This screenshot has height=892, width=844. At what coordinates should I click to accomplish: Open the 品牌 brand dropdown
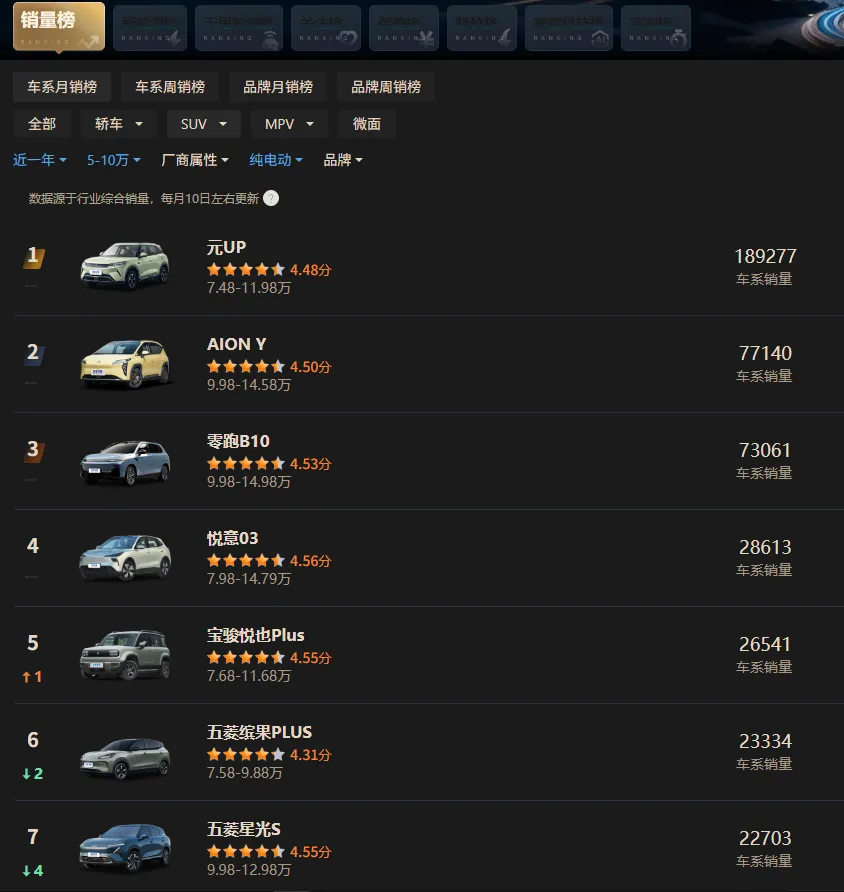pyautogui.click(x=343, y=160)
